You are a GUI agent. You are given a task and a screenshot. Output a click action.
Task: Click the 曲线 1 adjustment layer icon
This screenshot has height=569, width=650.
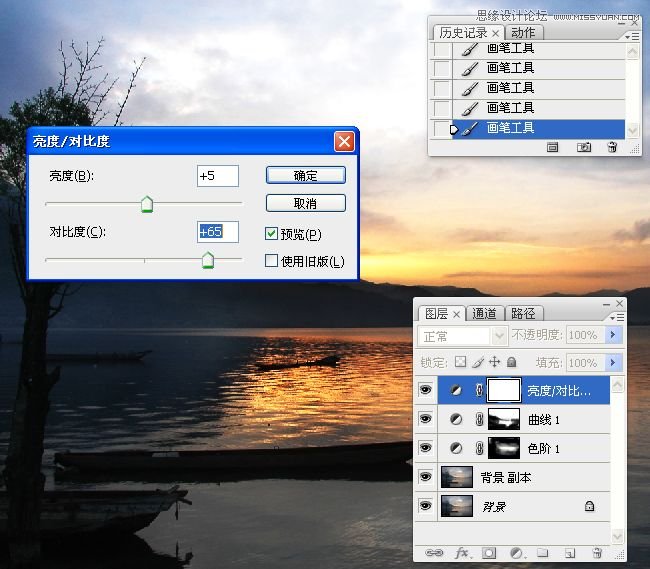click(x=456, y=419)
